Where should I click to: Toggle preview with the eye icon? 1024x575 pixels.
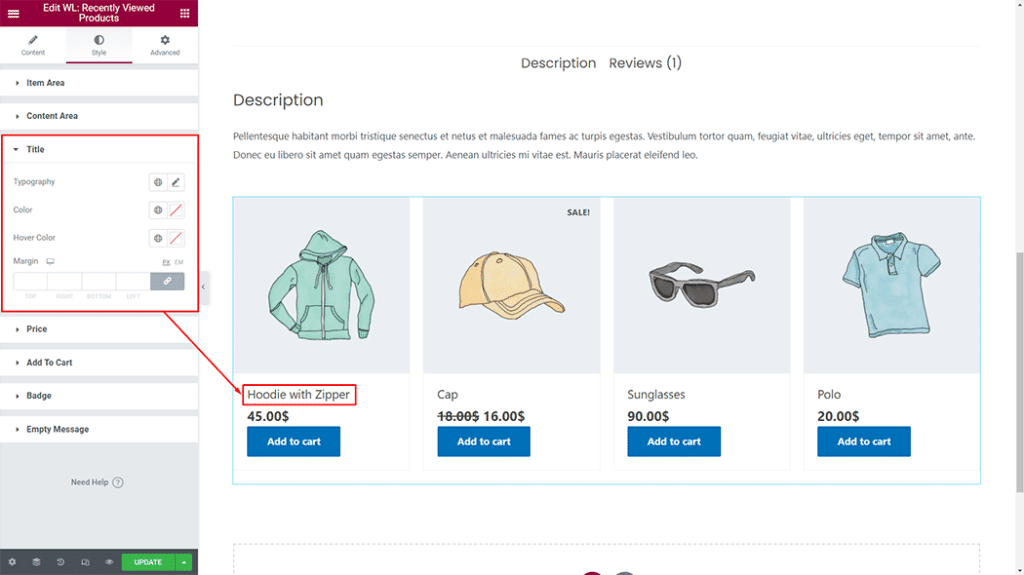[109, 562]
